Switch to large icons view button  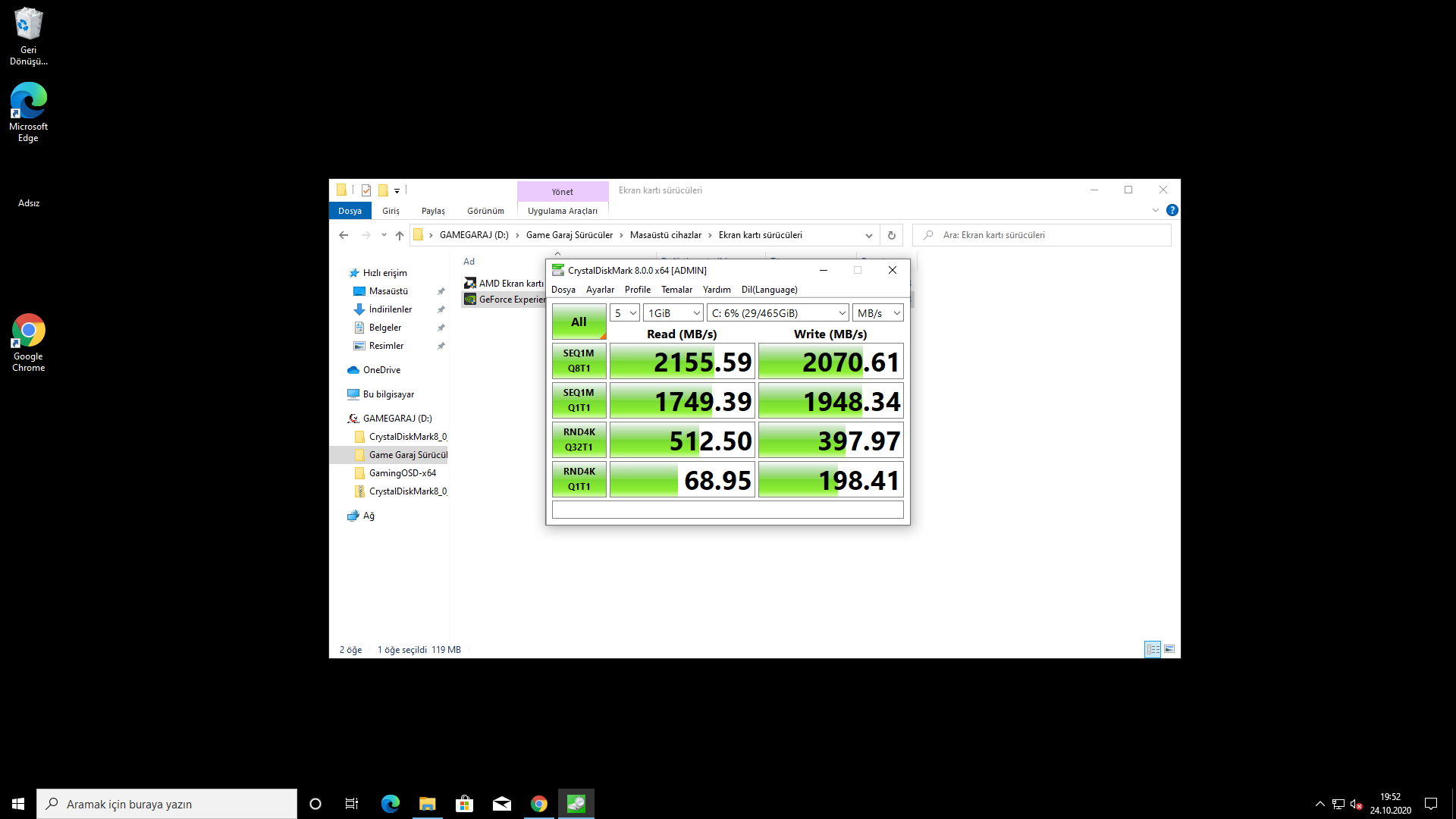pos(1169,649)
